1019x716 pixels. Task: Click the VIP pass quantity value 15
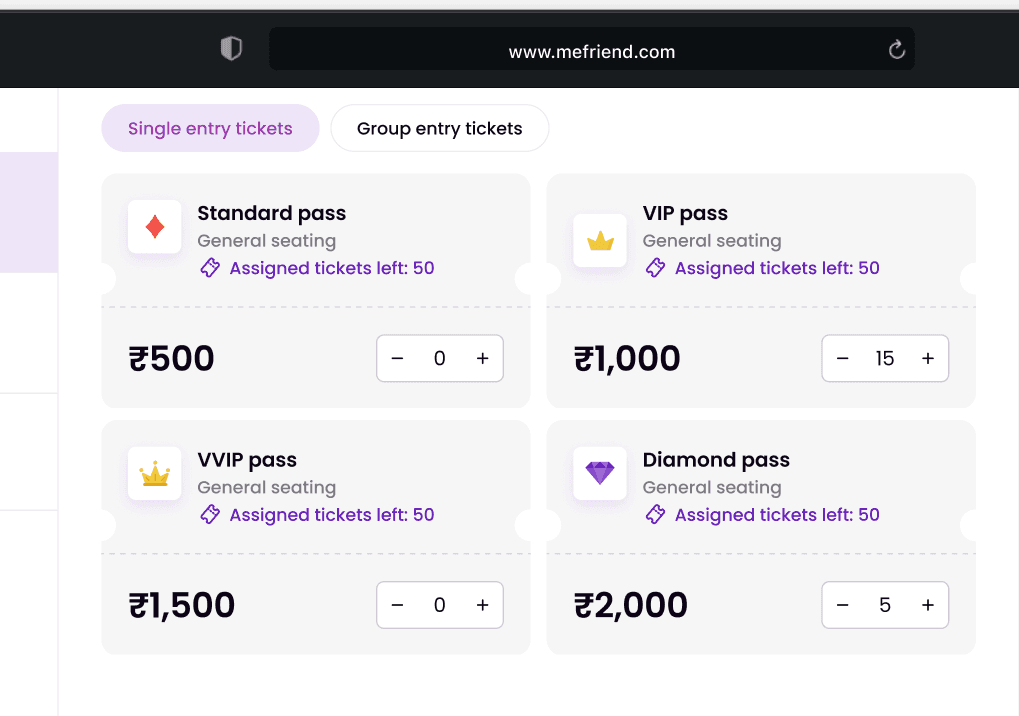[x=885, y=359]
